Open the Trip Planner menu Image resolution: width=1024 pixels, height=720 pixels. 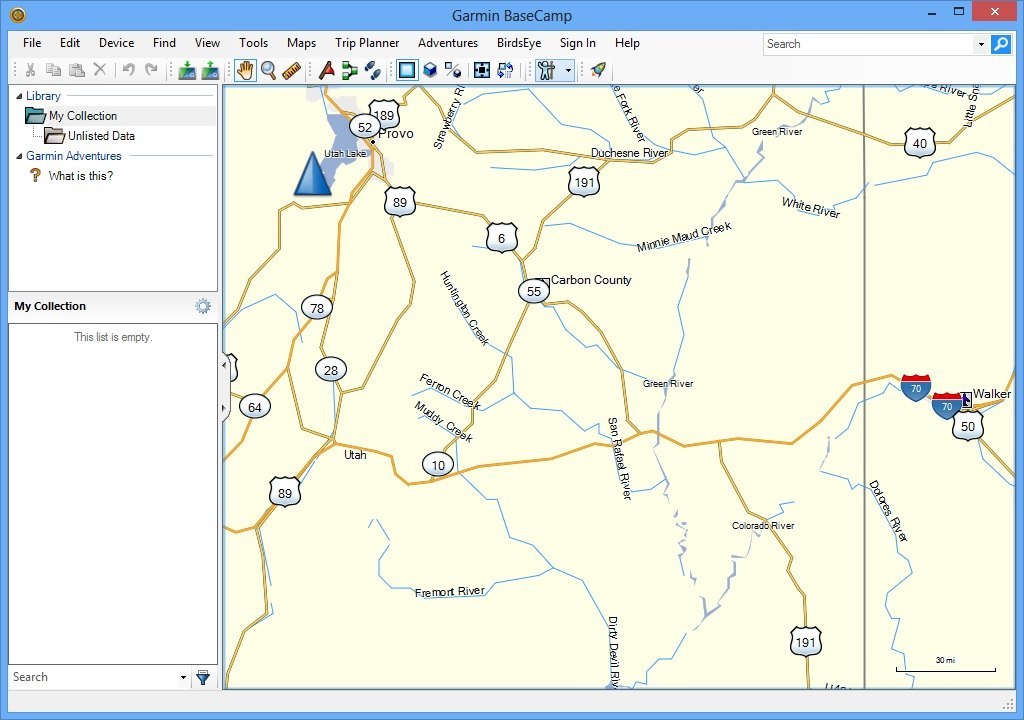click(367, 42)
